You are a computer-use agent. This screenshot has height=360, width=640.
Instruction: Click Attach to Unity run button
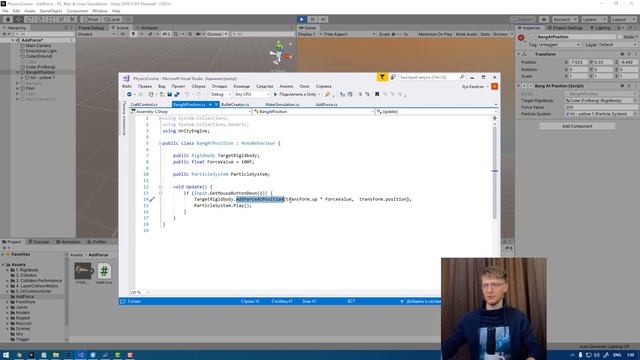point(298,95)
